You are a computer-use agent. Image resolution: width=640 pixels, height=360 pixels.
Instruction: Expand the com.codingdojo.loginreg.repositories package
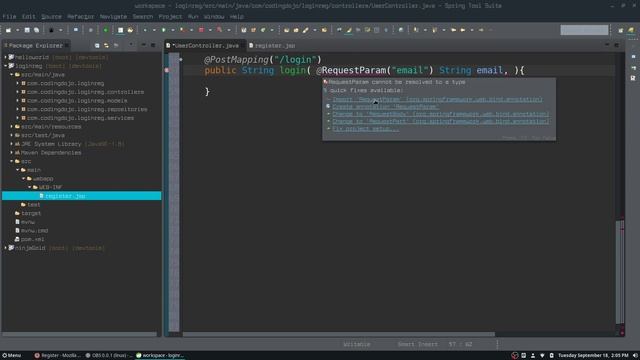tap(18, 109)
